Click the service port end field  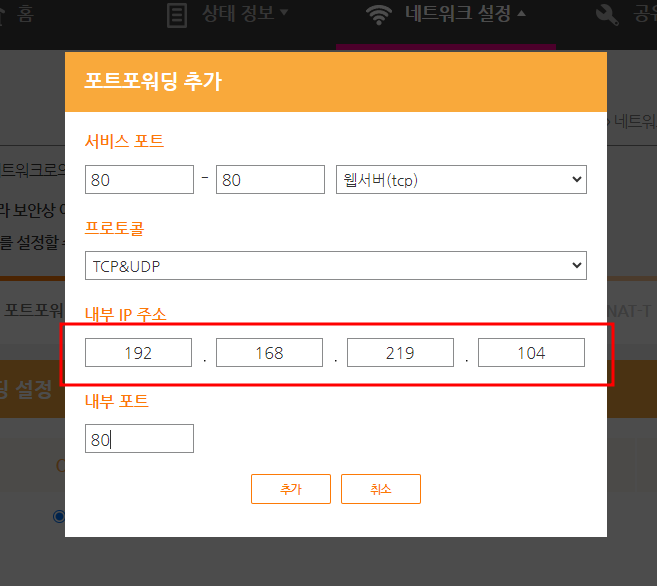(x=270, y=180)
